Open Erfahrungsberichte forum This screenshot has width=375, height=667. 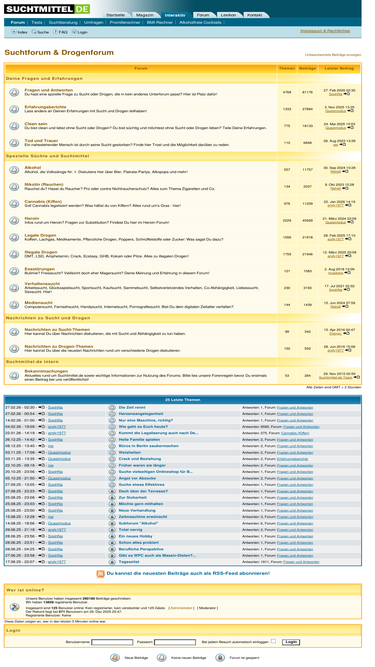click(45, 107)
